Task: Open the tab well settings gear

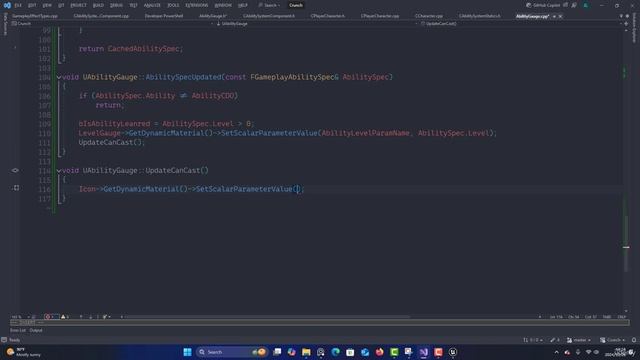Action: tap(627, 16)
